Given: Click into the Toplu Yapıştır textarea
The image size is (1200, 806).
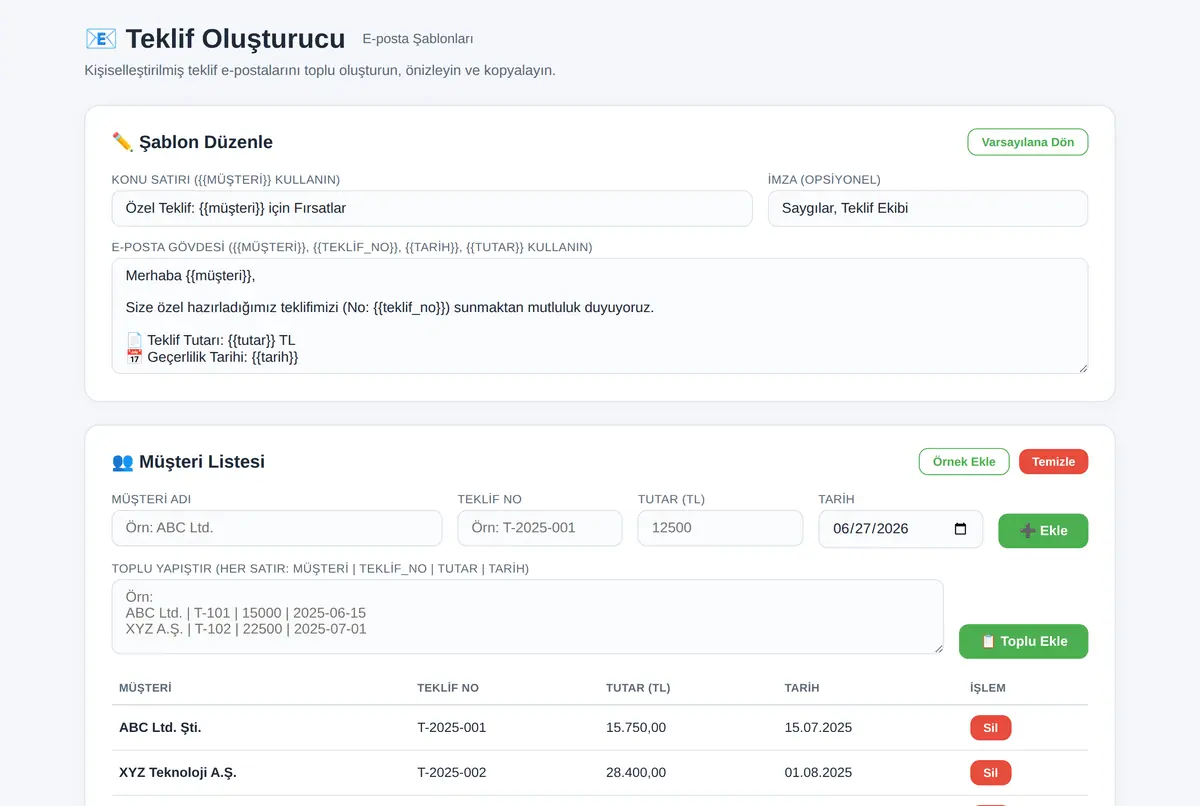Looking at the screenshot, I should point(528,617).
